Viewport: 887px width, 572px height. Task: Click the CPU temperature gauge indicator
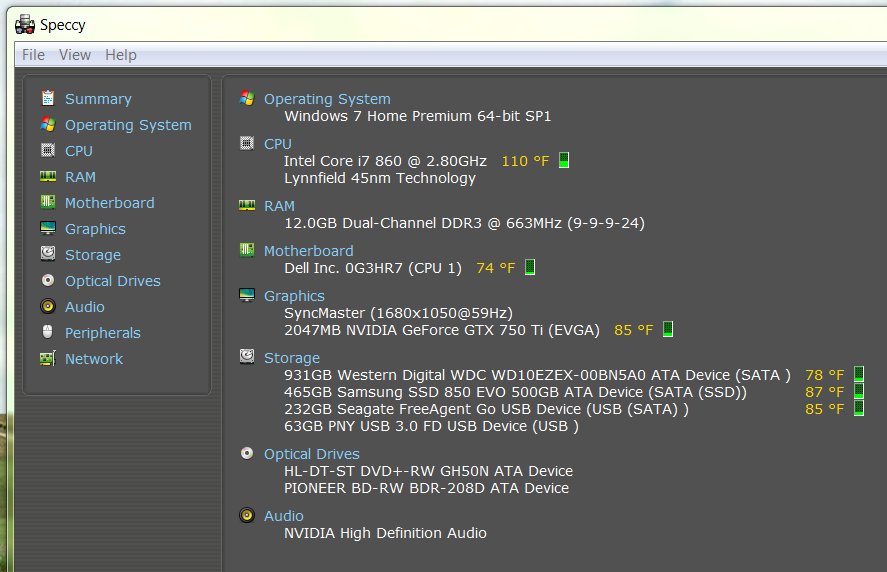coord(564,161)
